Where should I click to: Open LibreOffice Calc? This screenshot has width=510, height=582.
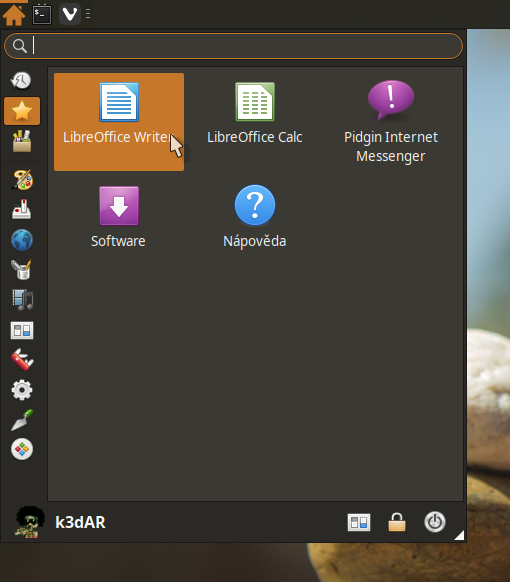point(255,122)
